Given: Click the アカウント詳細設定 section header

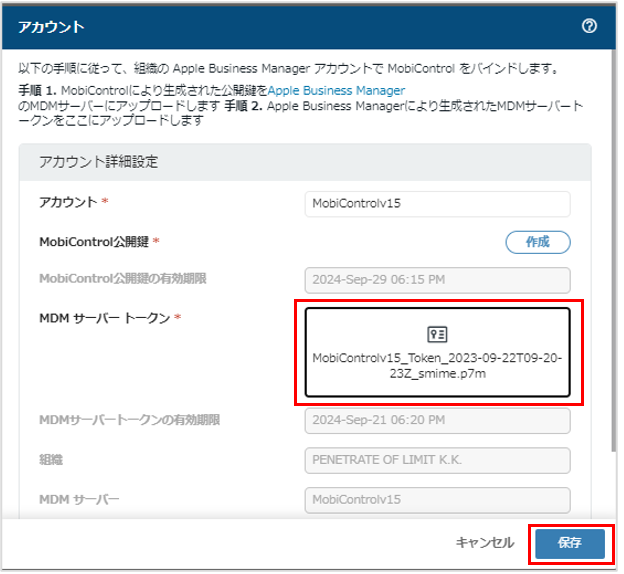Looking at the screenshot, I should tap(305, 162).
